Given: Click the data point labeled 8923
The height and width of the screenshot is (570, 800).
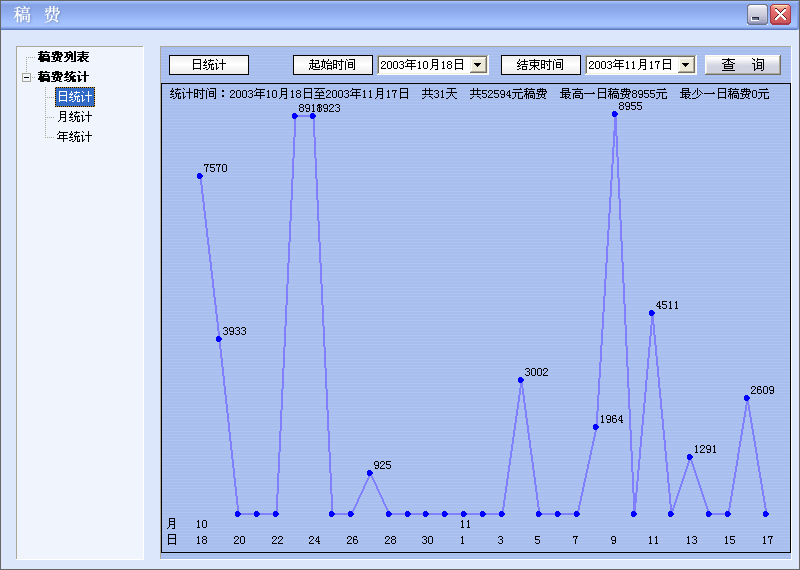Looking at the screenshot, I should [x=313, y=116].
